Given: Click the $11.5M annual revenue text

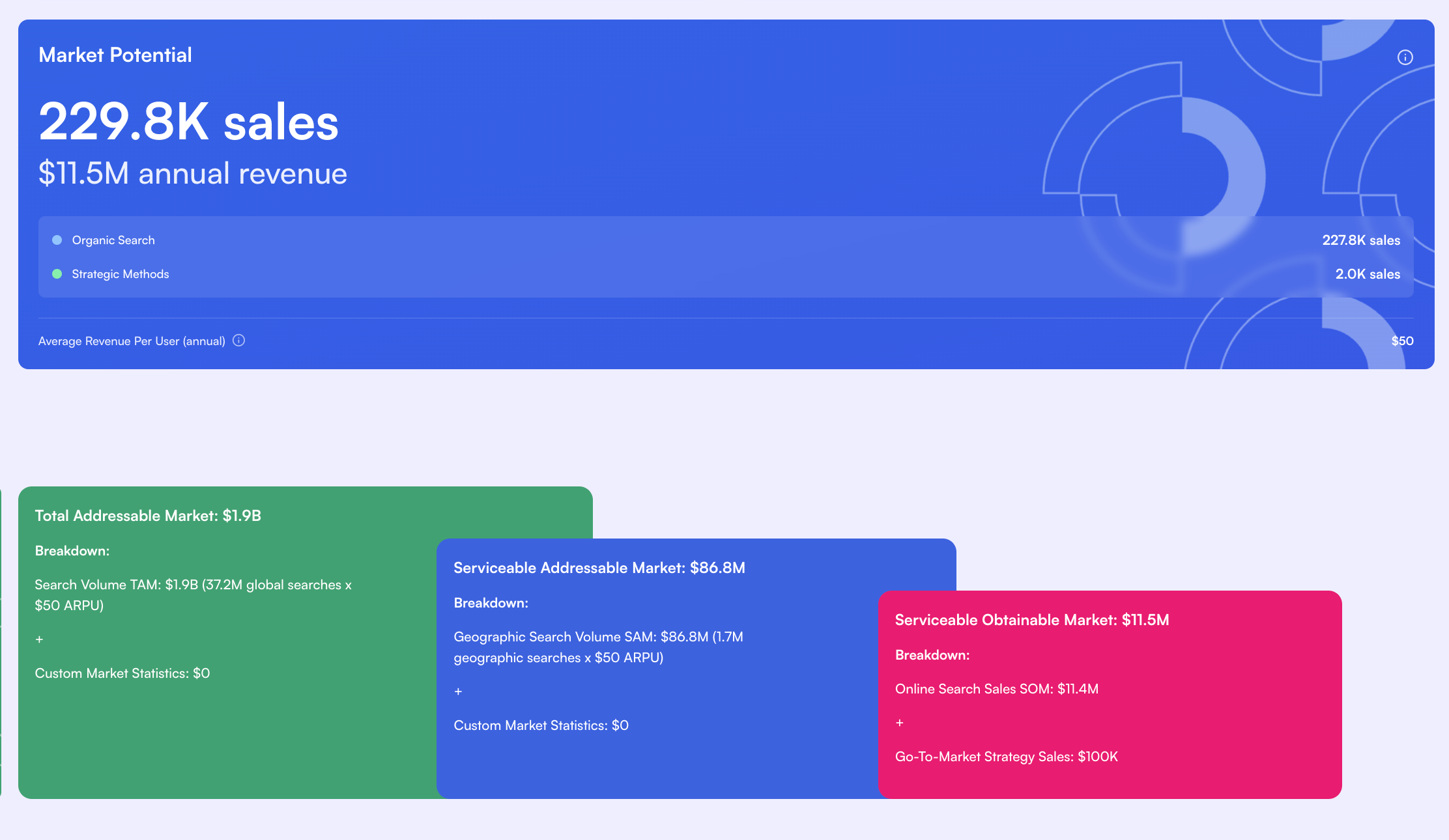Looking at the screenshot, I should coord(193,174).
